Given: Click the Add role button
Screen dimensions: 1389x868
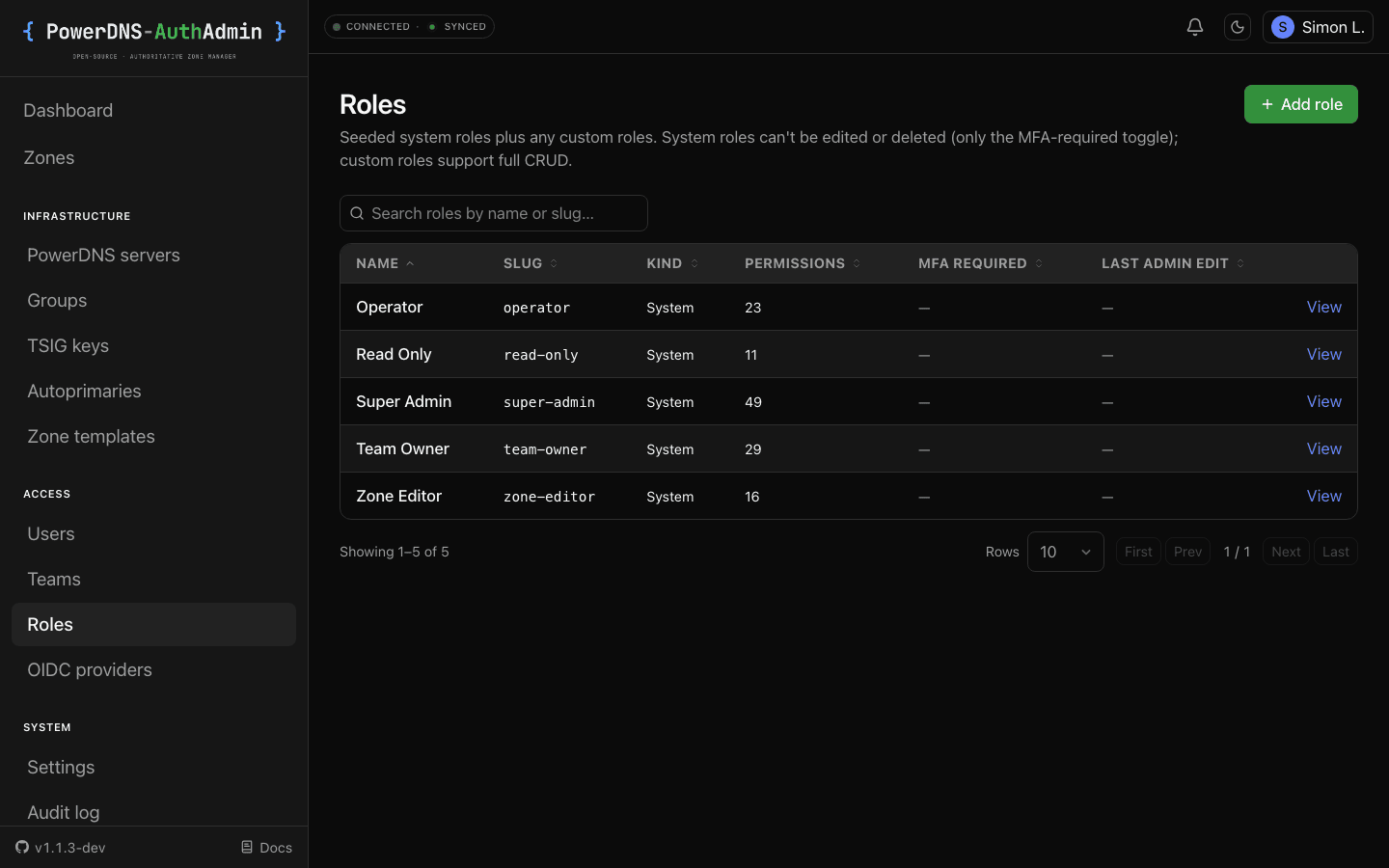Looking at the screenshot, I should tap(1300, 104).
